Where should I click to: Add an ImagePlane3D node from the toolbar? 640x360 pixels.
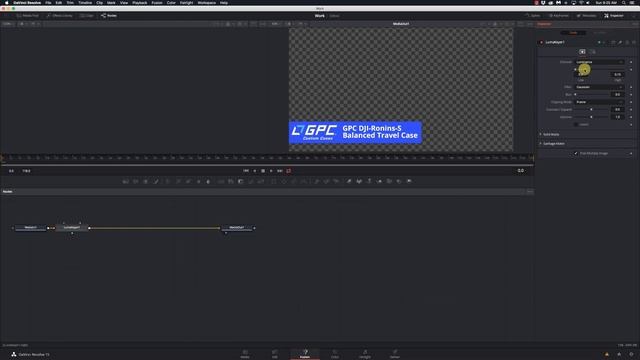[349, 181]
